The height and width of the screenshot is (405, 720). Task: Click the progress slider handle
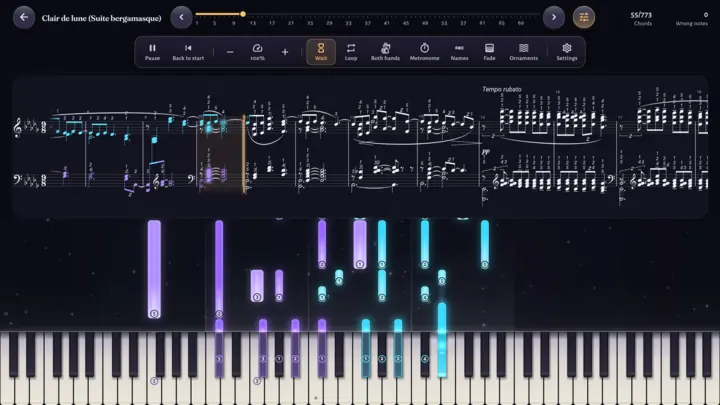click(x=243, y=14)
